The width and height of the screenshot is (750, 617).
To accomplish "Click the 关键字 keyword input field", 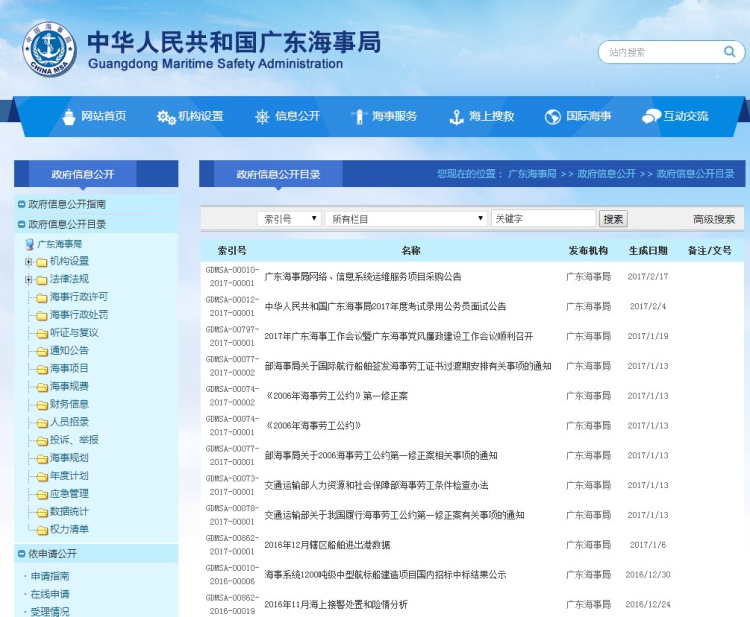I will point(542,219).
